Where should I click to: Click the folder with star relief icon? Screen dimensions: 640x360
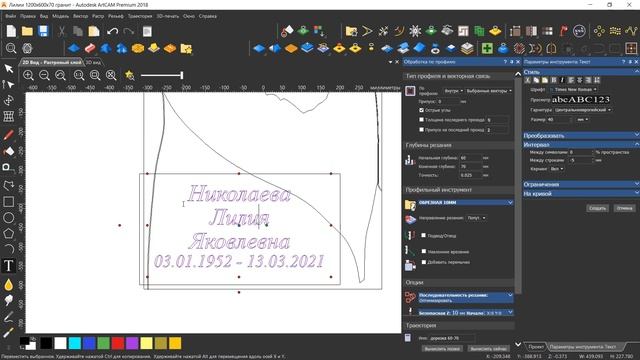coord(186,49)
